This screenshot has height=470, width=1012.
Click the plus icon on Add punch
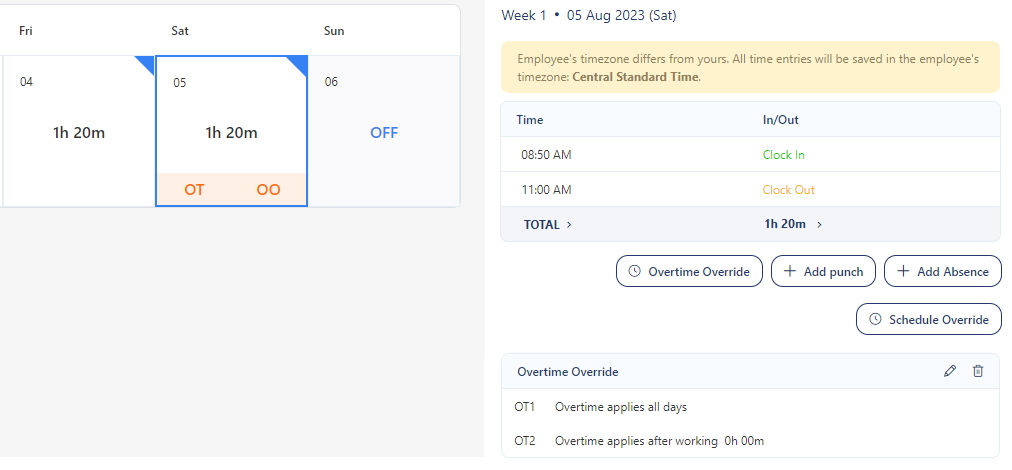[x=790, y=271]
